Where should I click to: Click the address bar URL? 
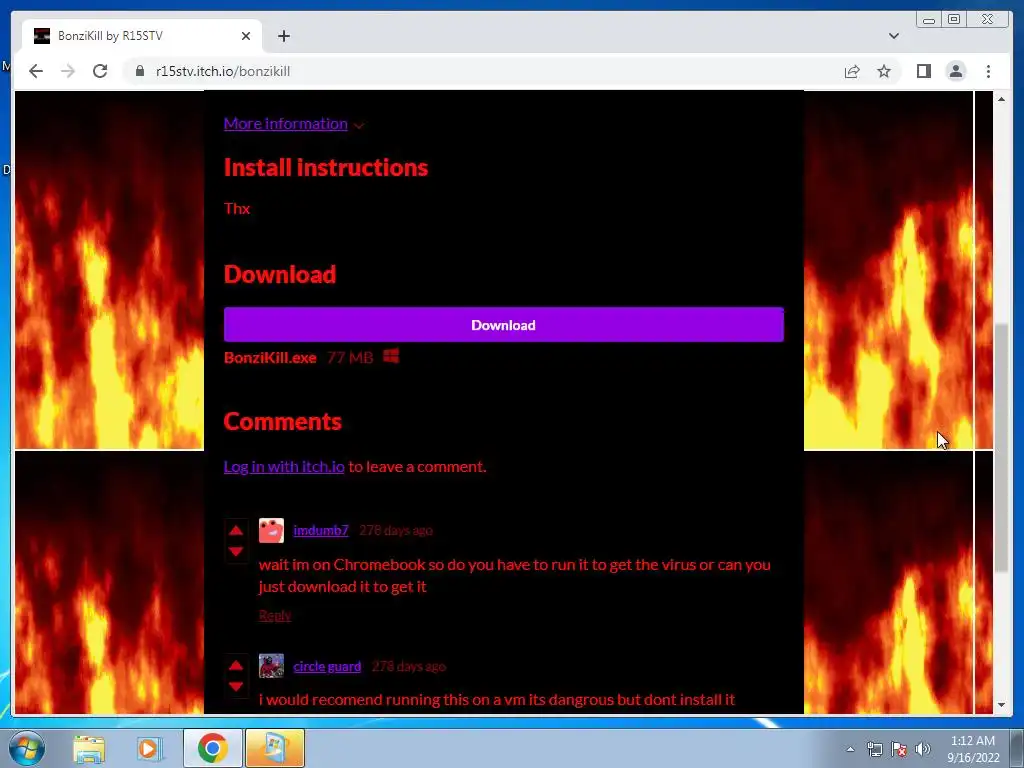[223, 71]
